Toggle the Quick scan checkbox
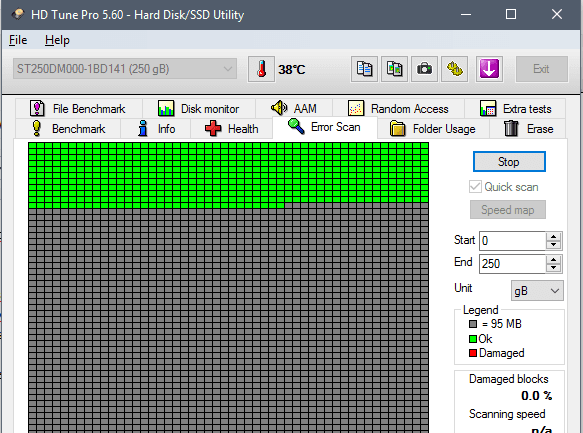Screen dimensions: 583x433 pos(475,187)
